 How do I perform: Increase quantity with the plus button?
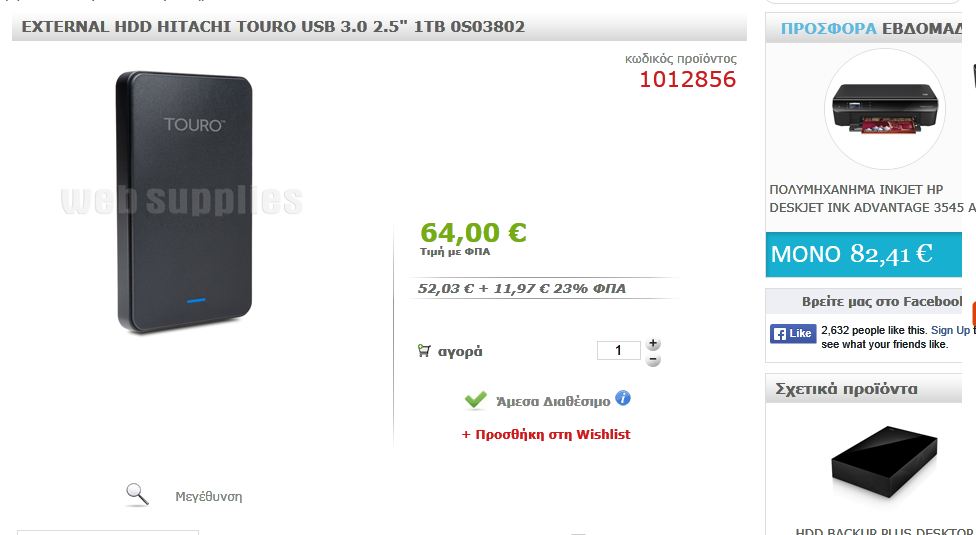pyautogui.click(x=653, y=343)
